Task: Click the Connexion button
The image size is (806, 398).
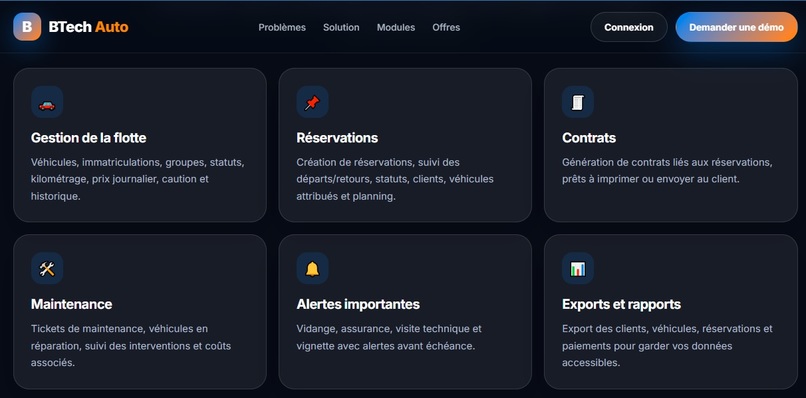Action: 629,27
